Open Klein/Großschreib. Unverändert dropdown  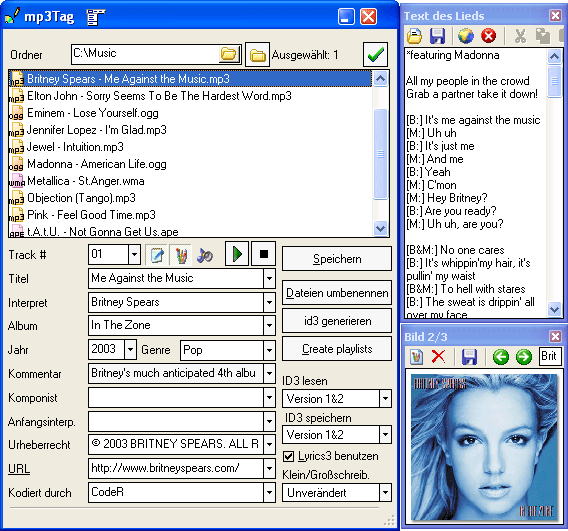pyautogui.click(x=385, y=493)
